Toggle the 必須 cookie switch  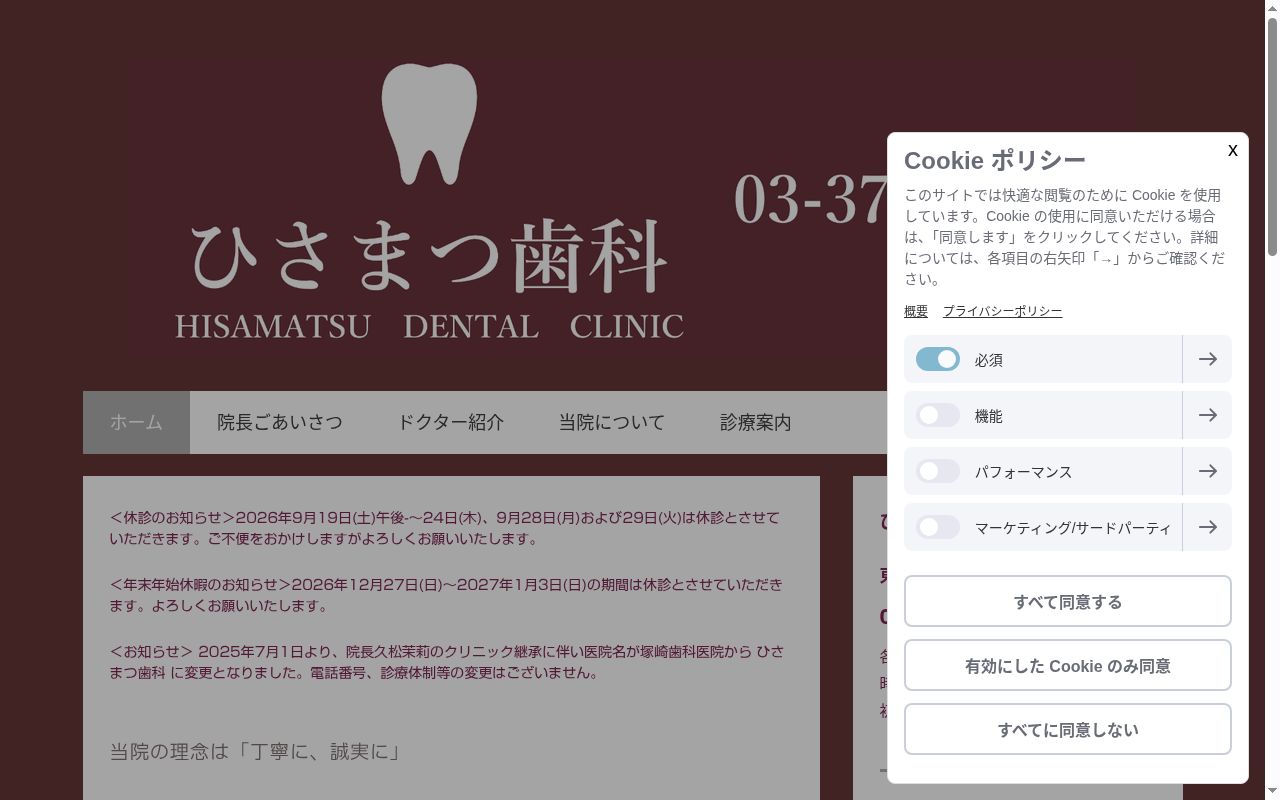point(938,359)
